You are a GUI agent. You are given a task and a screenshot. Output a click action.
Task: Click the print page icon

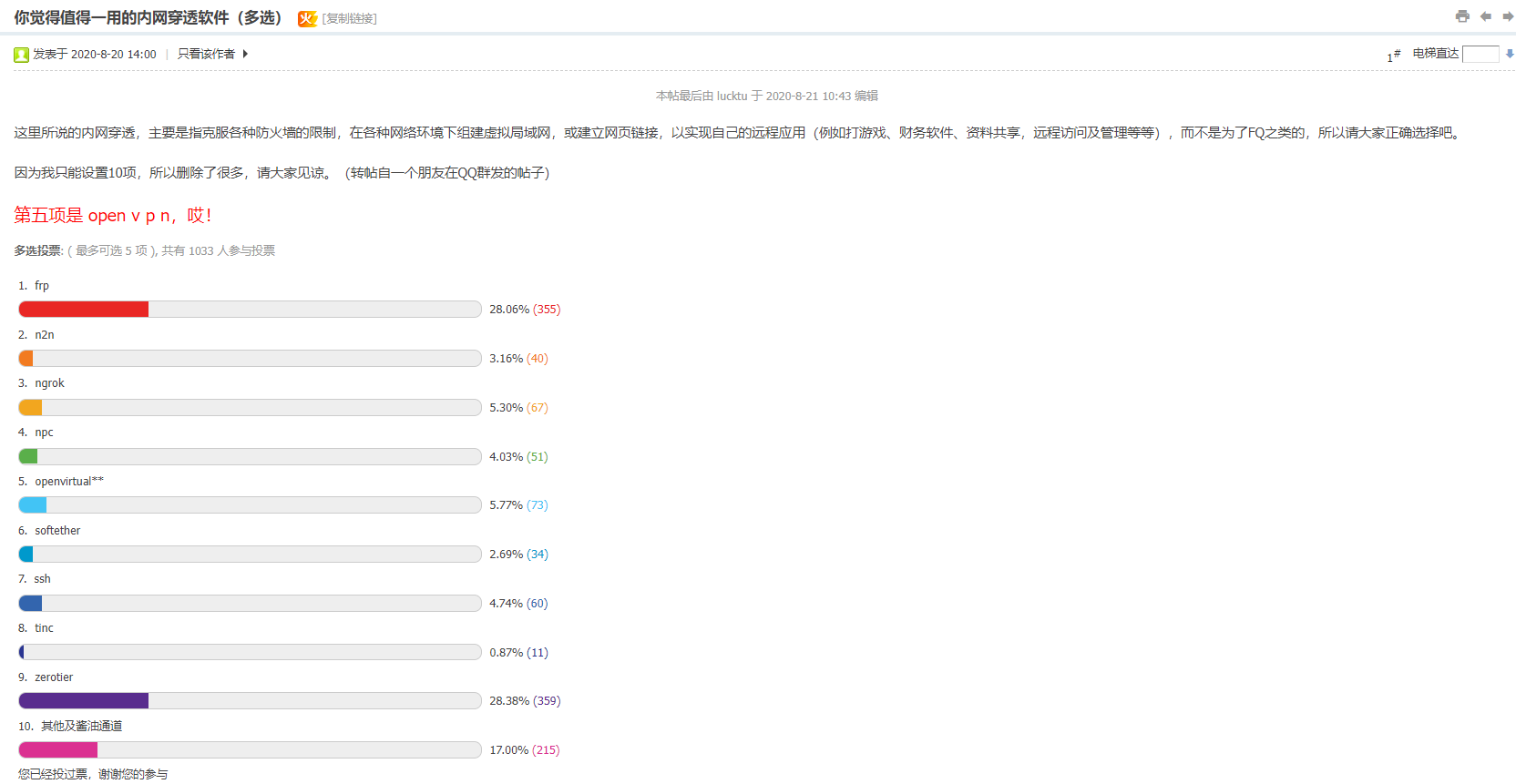[1462, 16]
